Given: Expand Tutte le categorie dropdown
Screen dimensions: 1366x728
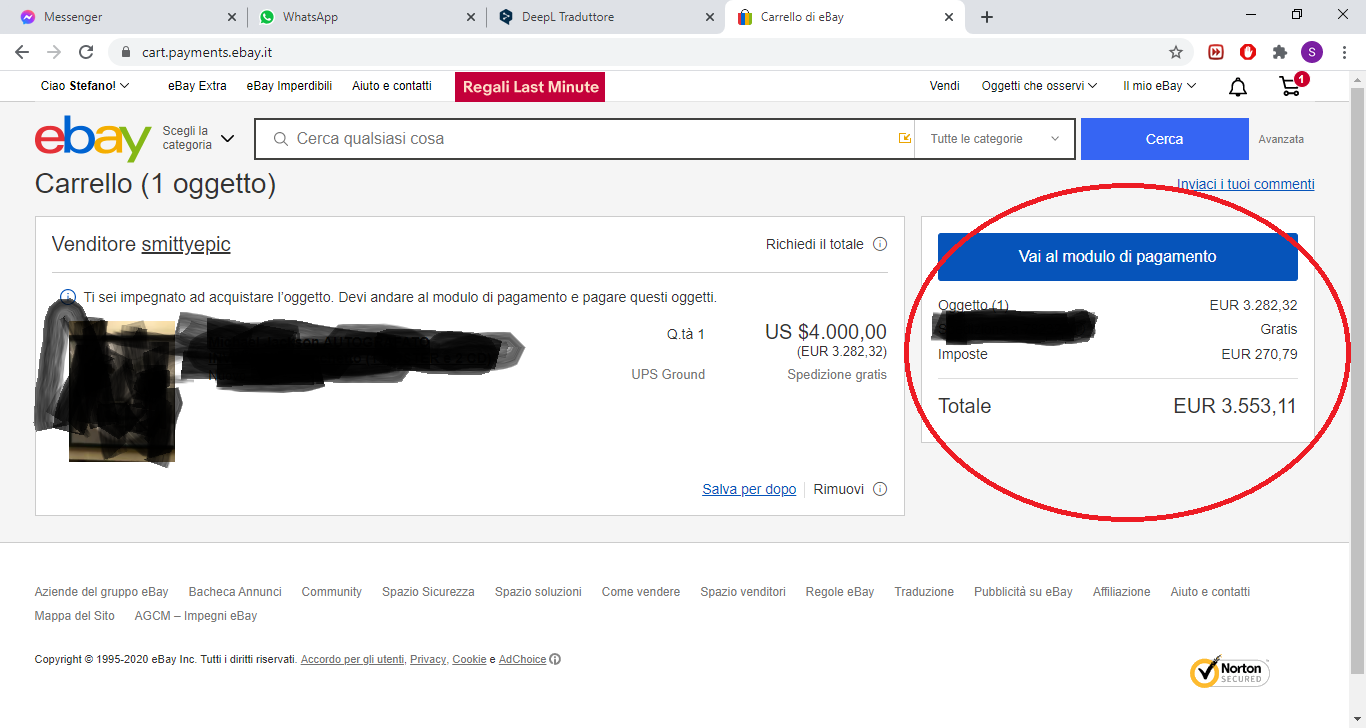Looking at the screenshot, I should (994, 139).
